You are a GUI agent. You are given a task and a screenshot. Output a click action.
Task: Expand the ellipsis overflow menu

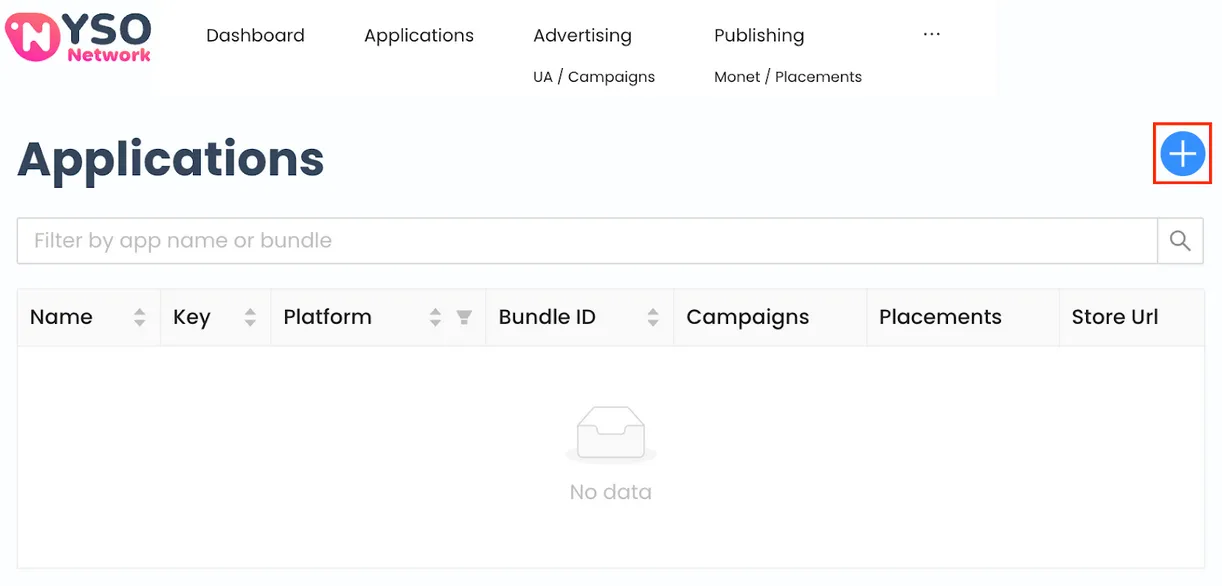click(931, 33)
